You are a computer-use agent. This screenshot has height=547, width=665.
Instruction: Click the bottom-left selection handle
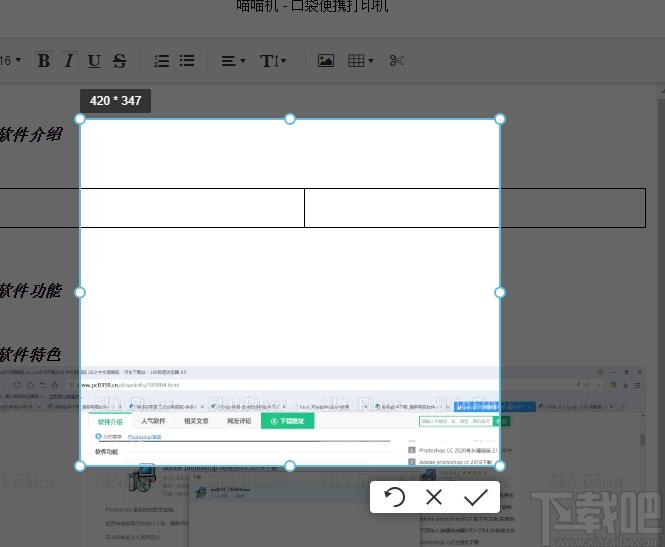(x=80, y=466)
